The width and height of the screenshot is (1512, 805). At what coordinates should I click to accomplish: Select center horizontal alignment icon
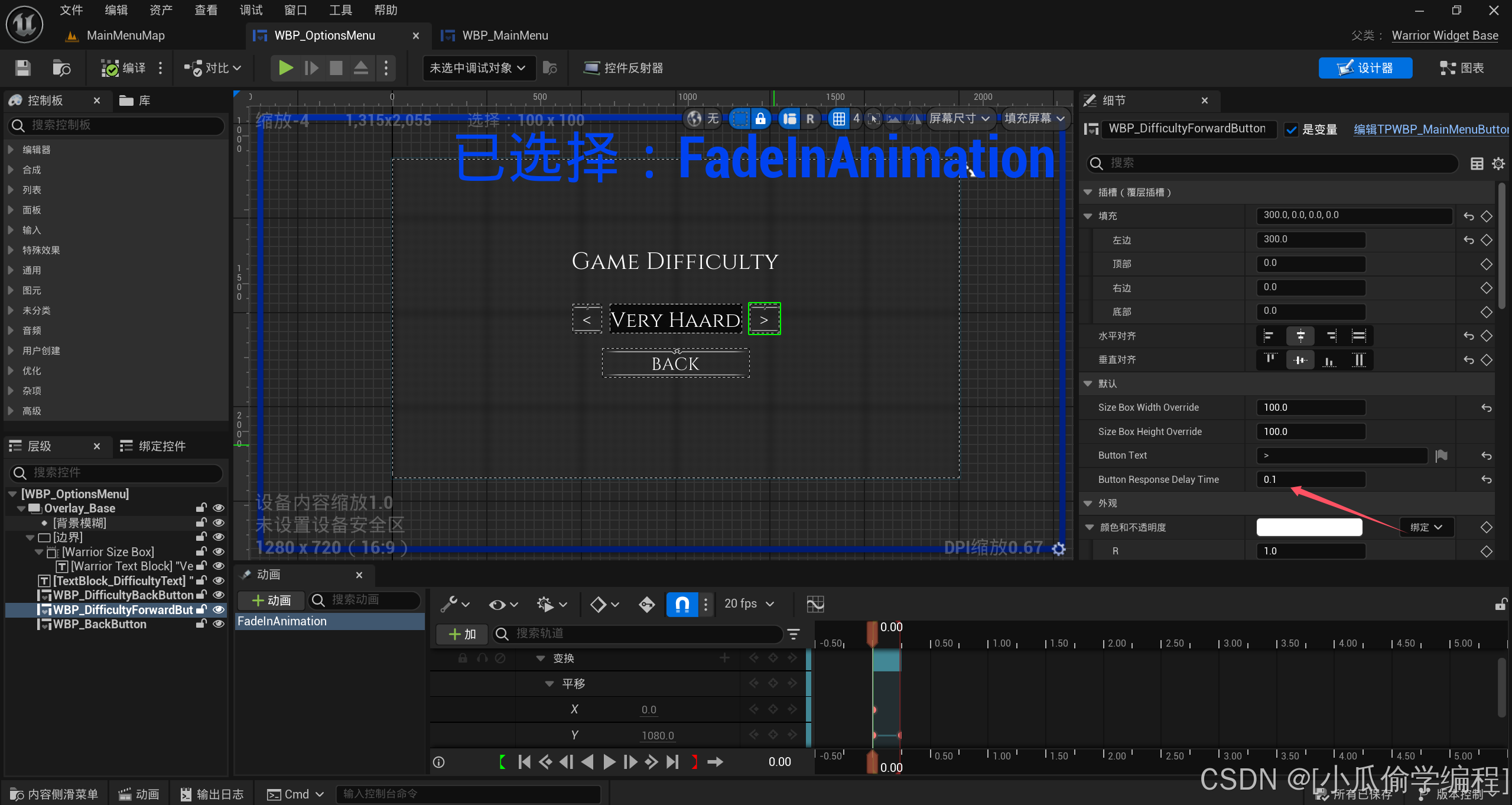click(x=1300, y=336)
